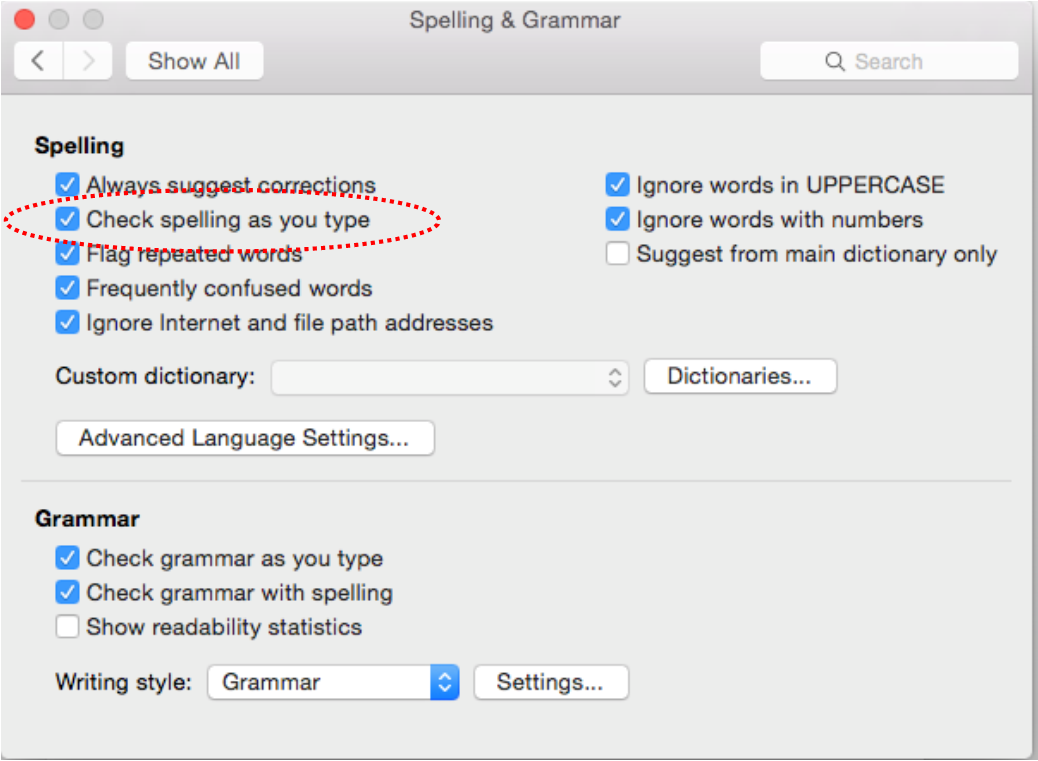Open Advanced Language Settings...
The width and height of the screenshot is (1038, 761).
(245, 438)
